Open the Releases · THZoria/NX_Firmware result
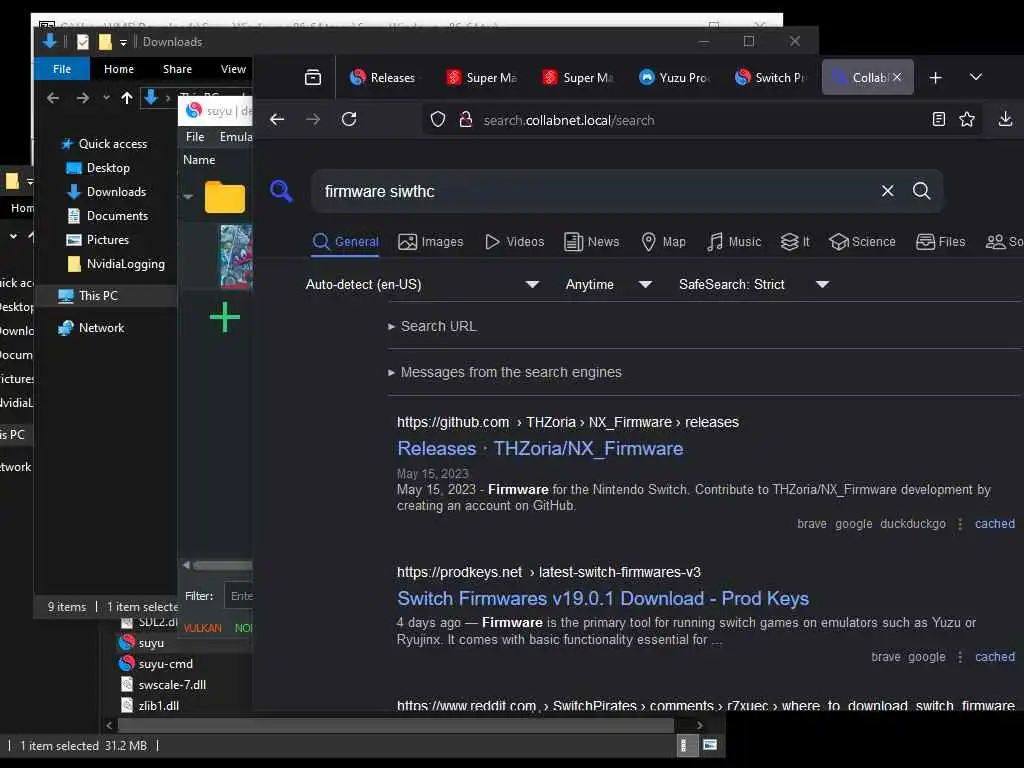 [x=540, y=449]
